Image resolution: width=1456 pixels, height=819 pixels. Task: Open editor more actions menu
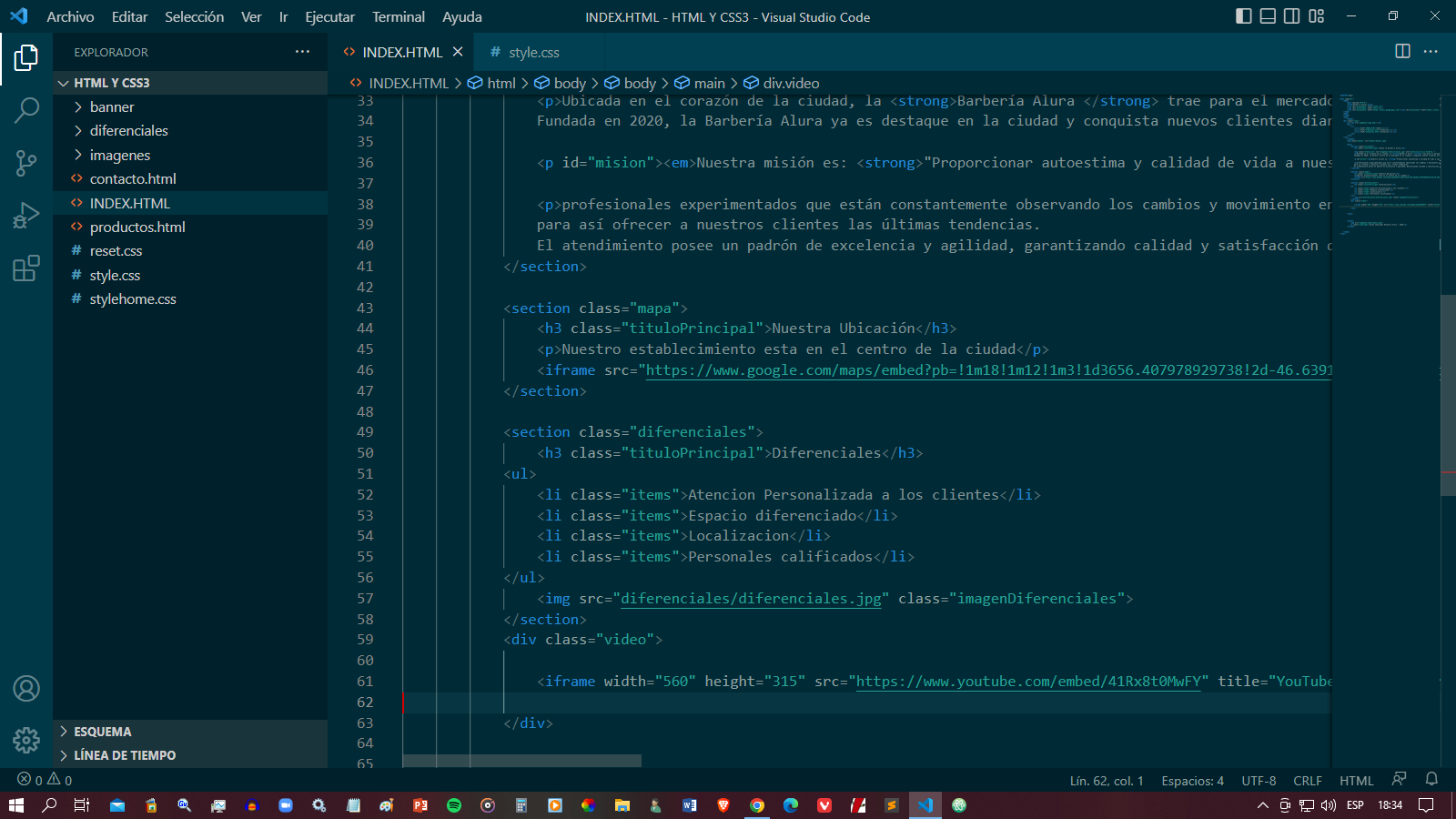1431,51
